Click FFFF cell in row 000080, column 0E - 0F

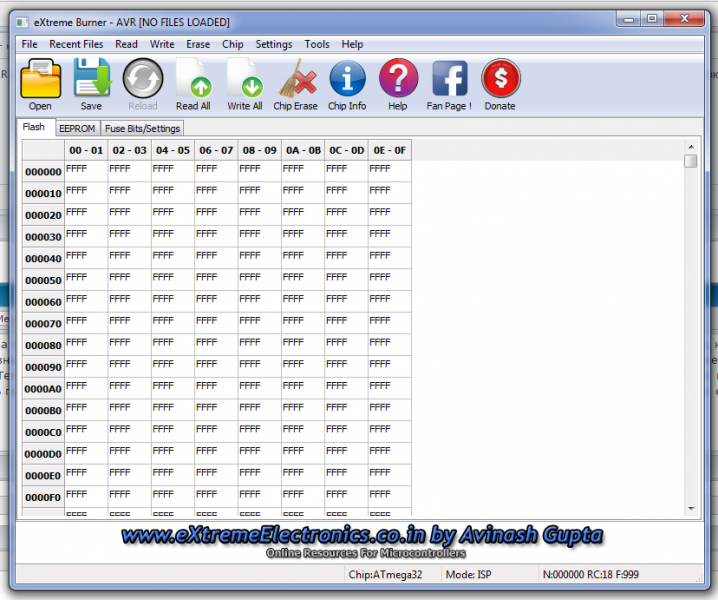click(x=390, y=345)
